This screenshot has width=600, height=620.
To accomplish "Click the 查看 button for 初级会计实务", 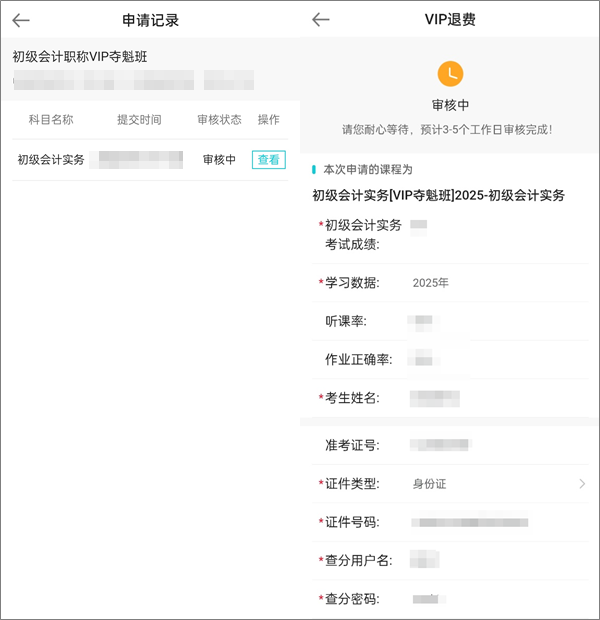I will click(x=268, y=159).
